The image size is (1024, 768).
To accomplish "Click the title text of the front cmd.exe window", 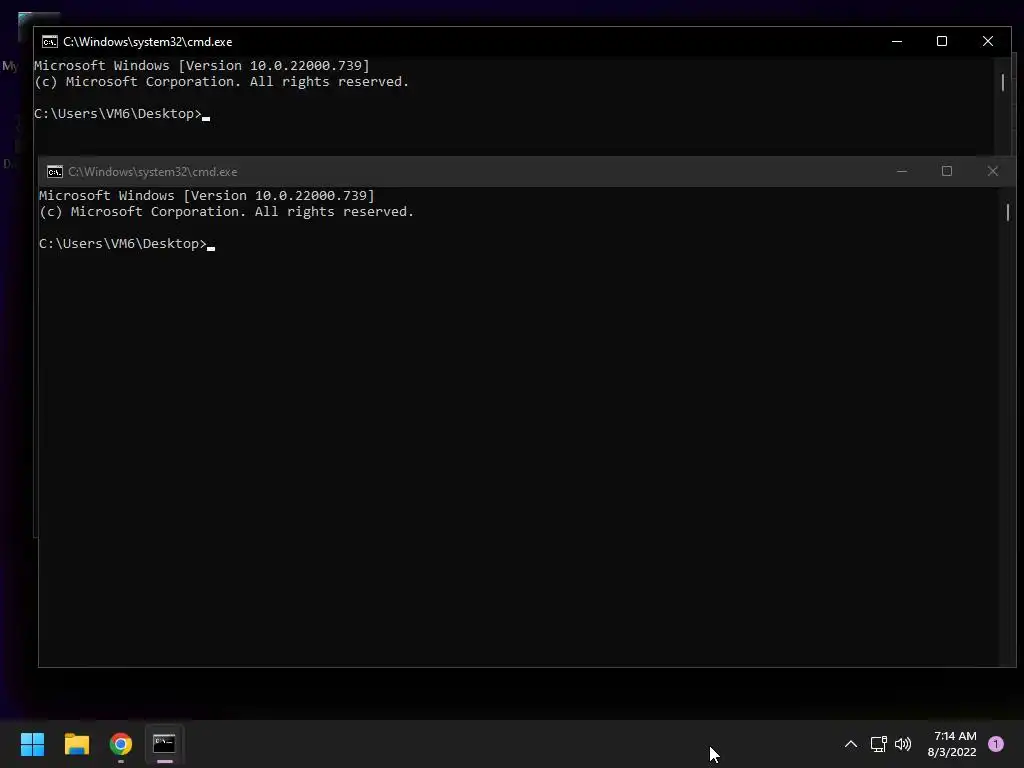I will click(x=153, y=172).
